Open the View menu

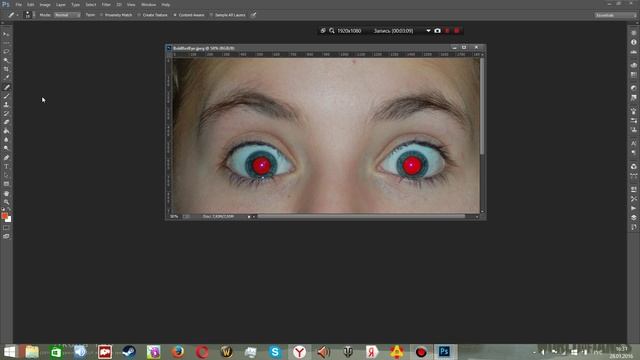coord(131,4)
